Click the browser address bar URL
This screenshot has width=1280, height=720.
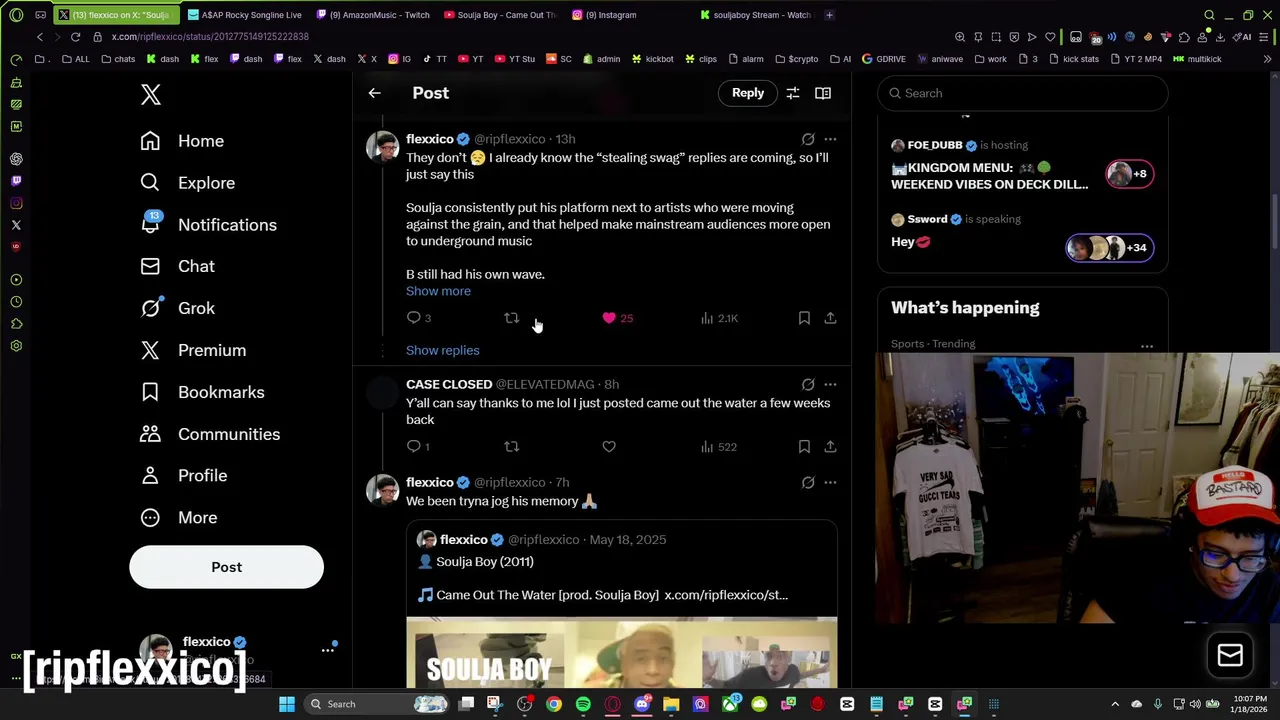click(x=210, y=37)
